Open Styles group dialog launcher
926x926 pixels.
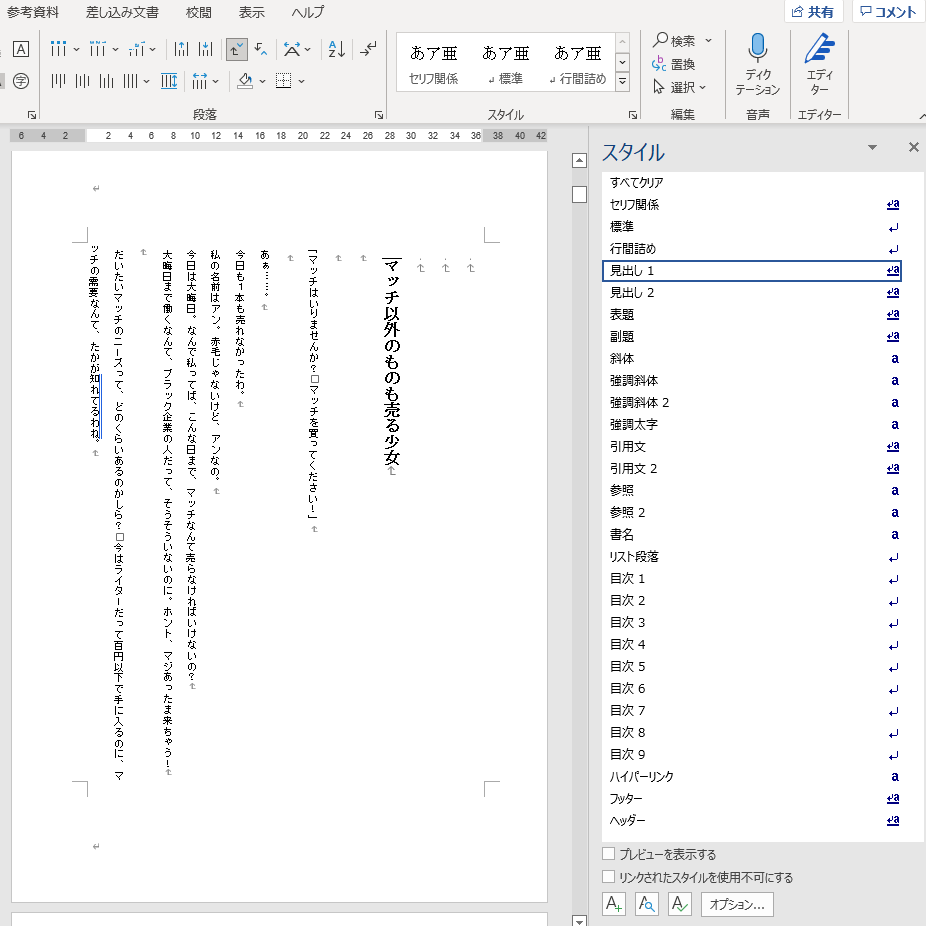(632, 115)
